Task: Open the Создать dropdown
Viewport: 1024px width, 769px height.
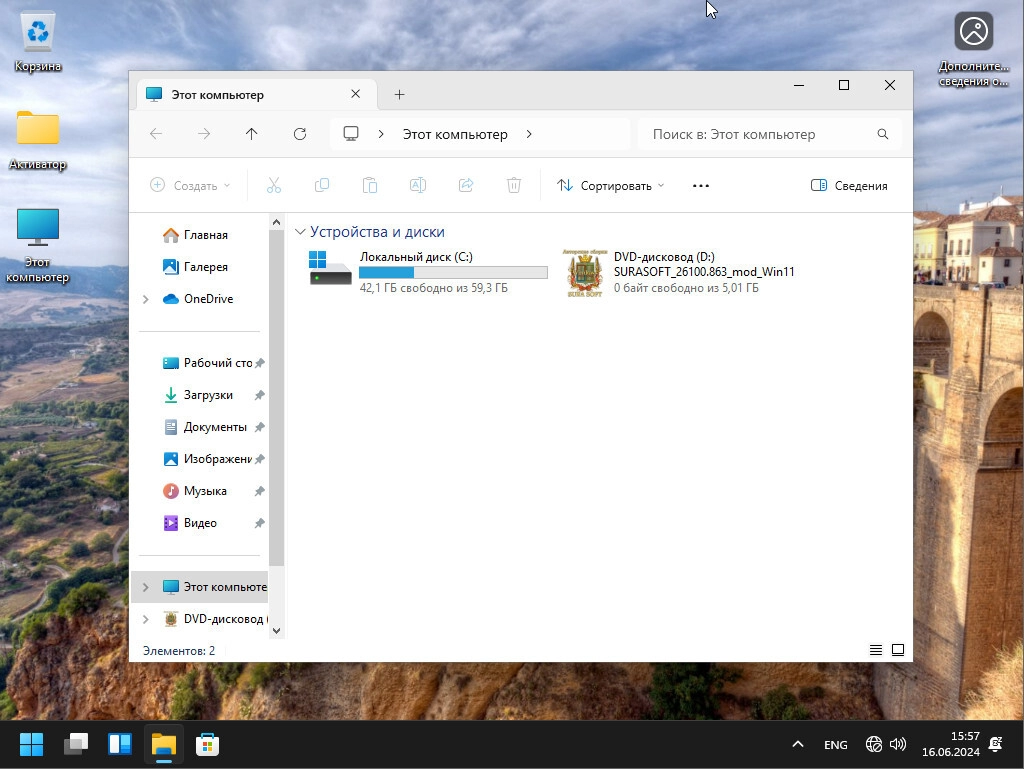Action: [190, 185]
